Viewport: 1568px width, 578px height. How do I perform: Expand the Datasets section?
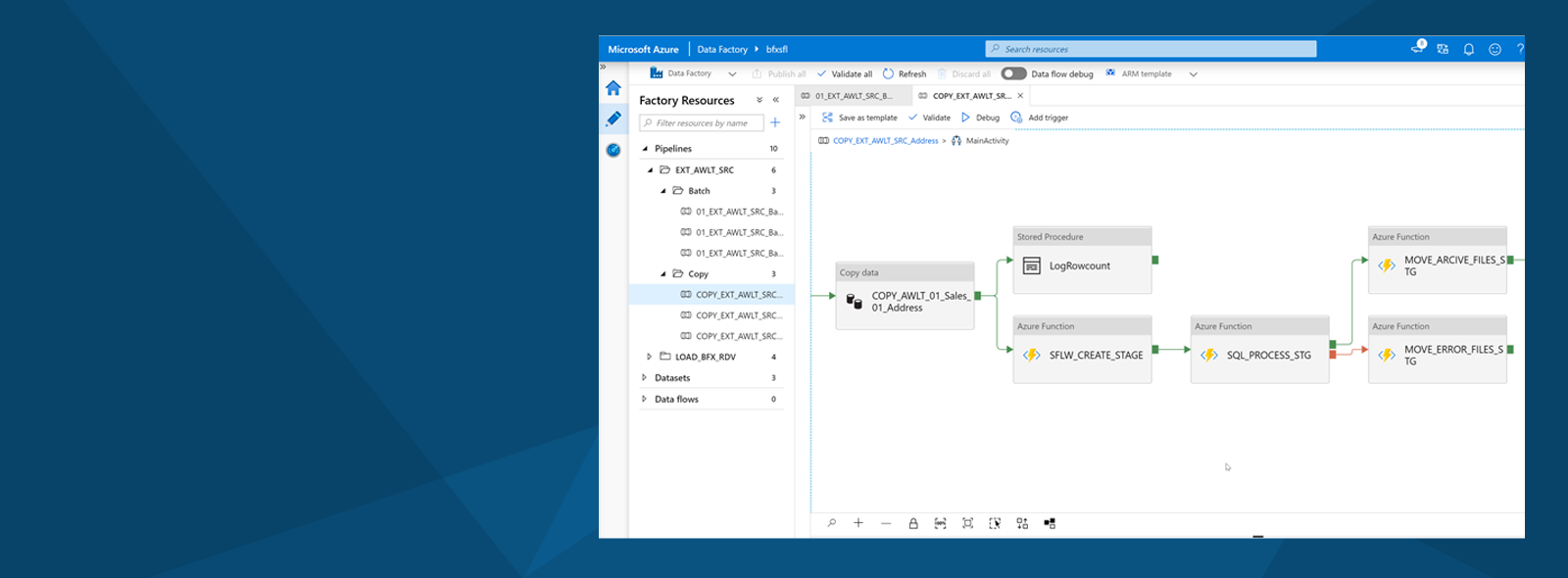(644, 378)
